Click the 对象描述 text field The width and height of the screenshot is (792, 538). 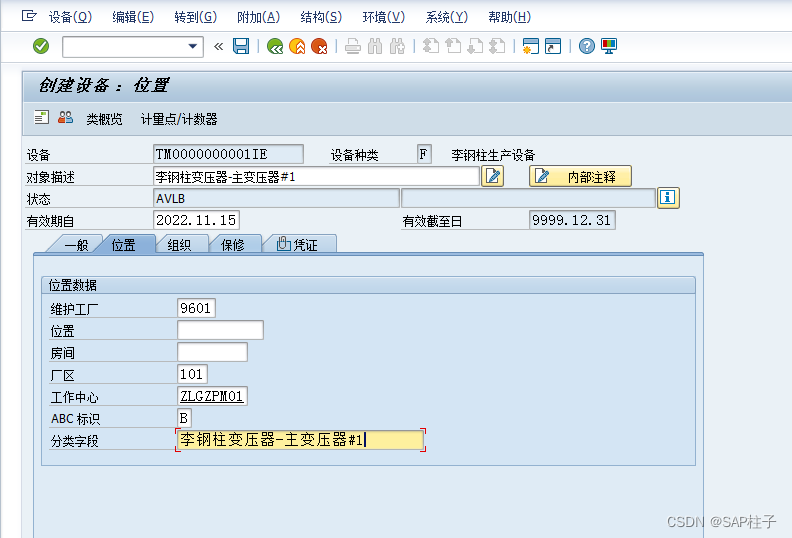click(x=316, y=176)
